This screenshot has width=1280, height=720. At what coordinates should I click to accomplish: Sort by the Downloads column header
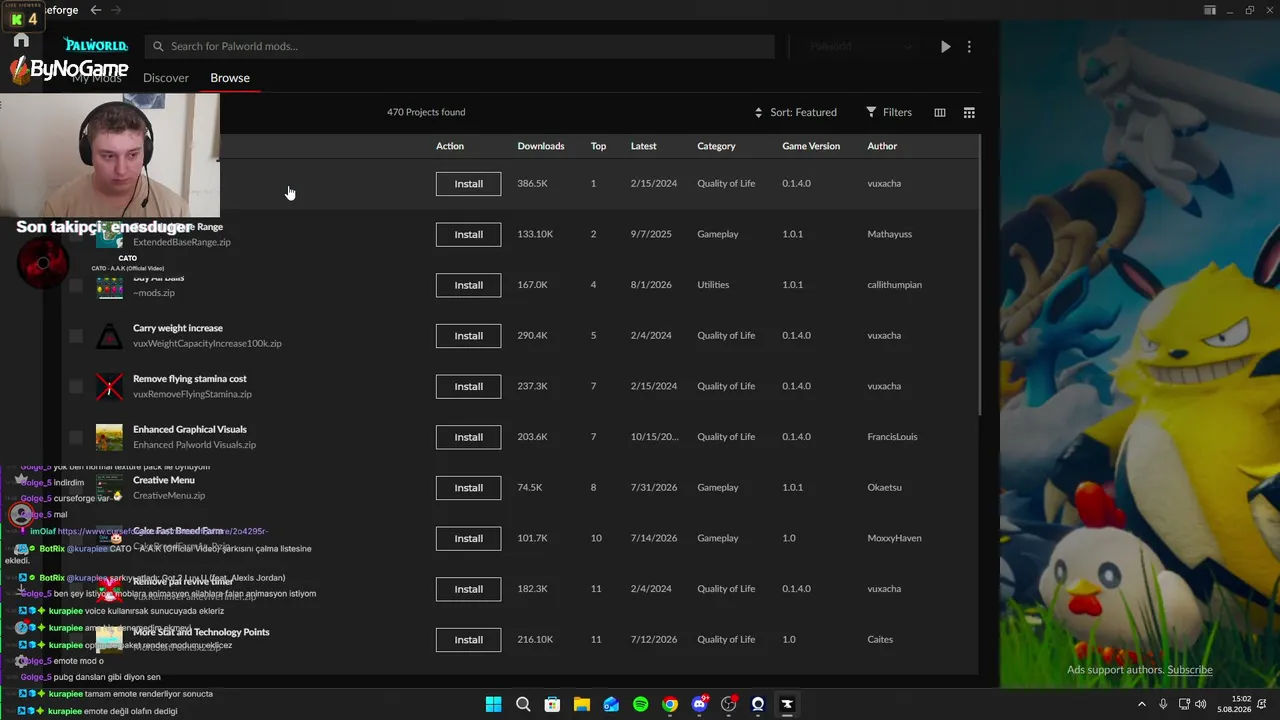pos(541,146)
